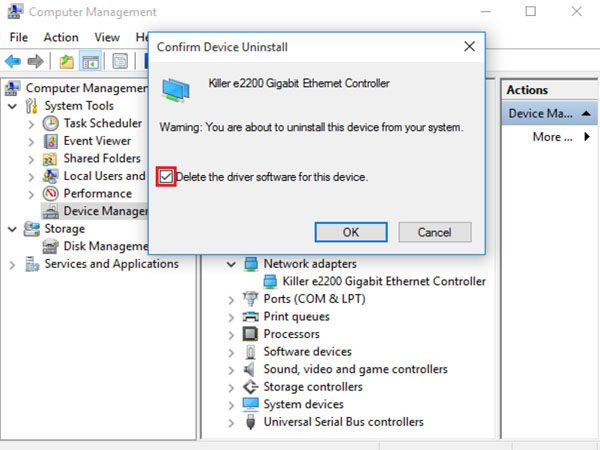Open the File menu

(x=19, y=37)
